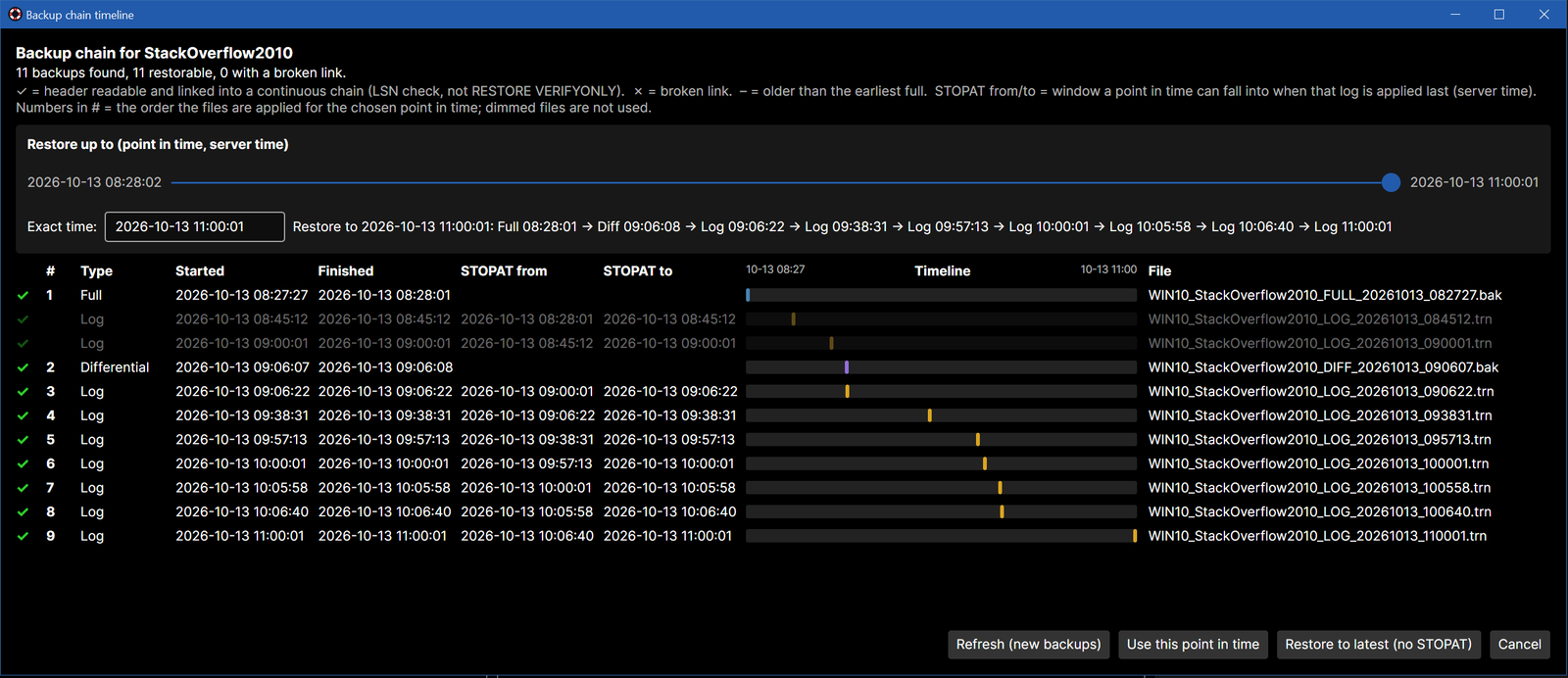The width and height of the screenshot is (1568, 678).
Task: Select file WIN10_StackOverflow2010_LOG_20261013_100001.trn
Action: click(1318, 463)
